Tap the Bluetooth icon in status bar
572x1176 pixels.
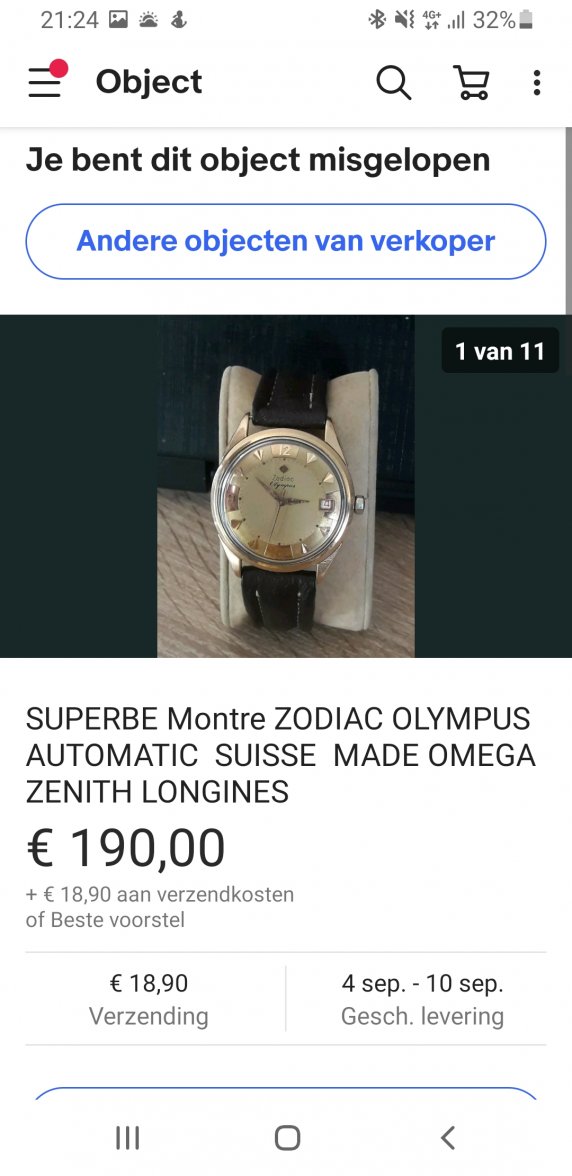[x=377, y=20]
